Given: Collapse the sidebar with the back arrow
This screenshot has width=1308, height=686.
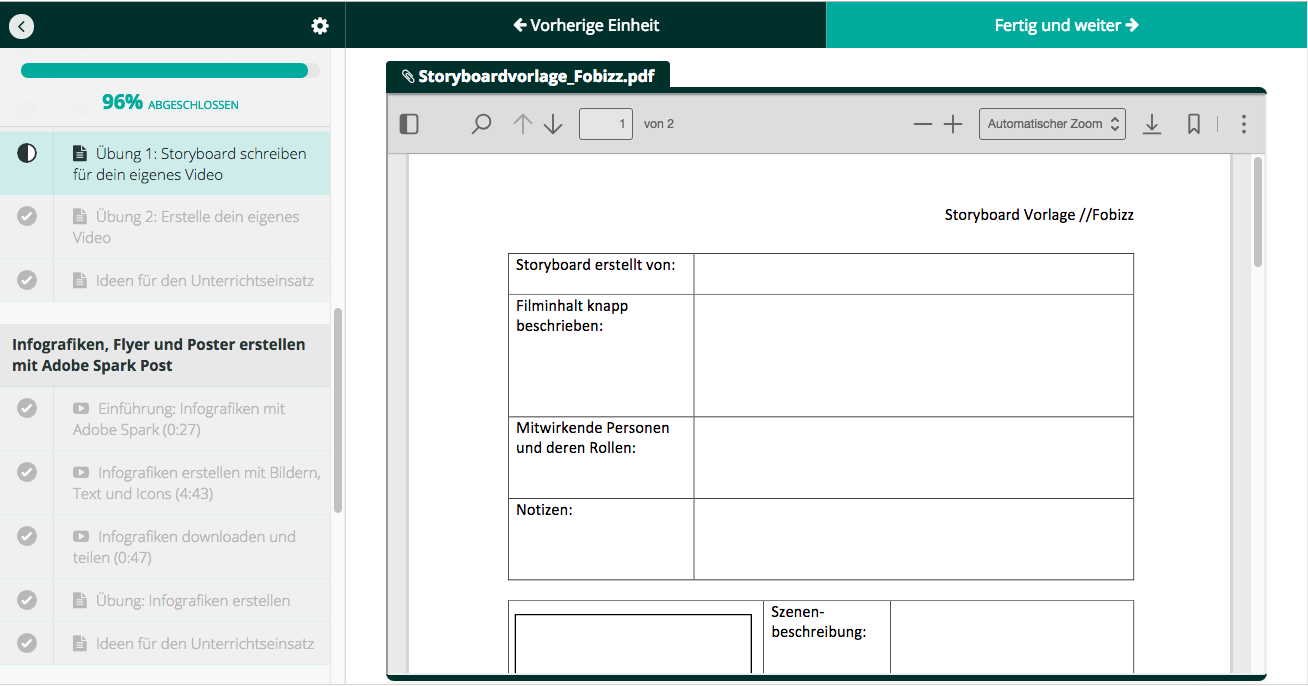Looking at the screenshot, I should click(21, 25).
